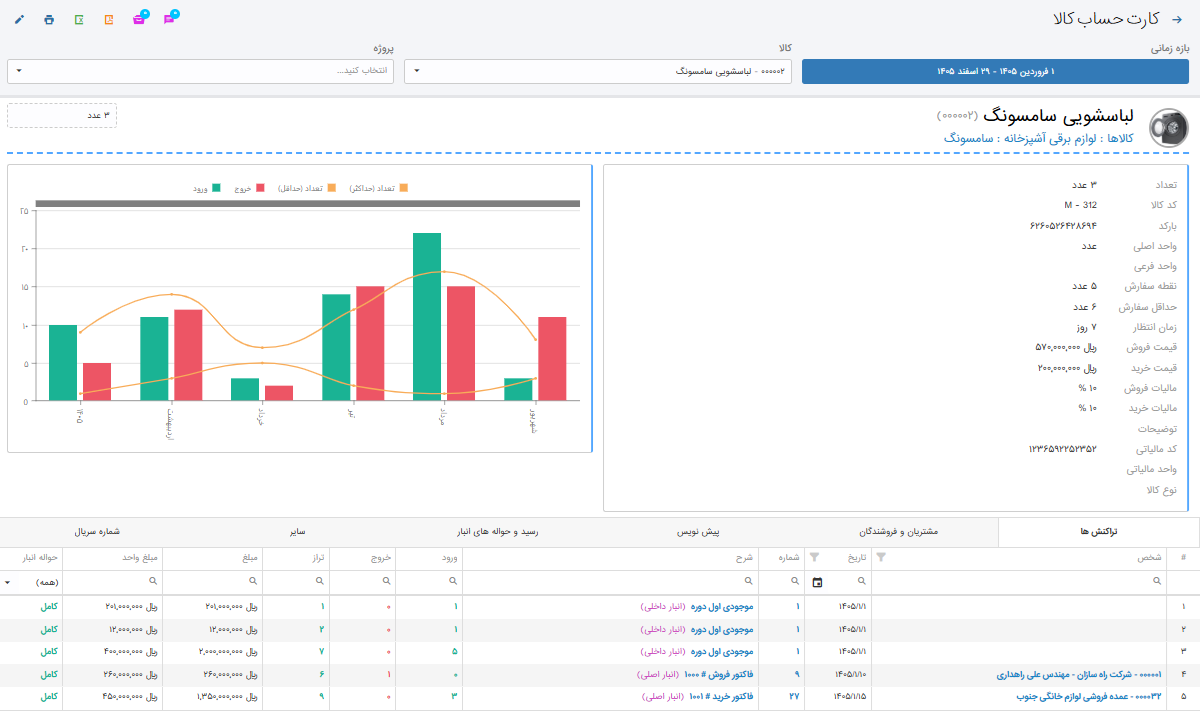Click document number 9 in row 4
The height and width of the screenshot is (711, 1200).
click(796, 675)
